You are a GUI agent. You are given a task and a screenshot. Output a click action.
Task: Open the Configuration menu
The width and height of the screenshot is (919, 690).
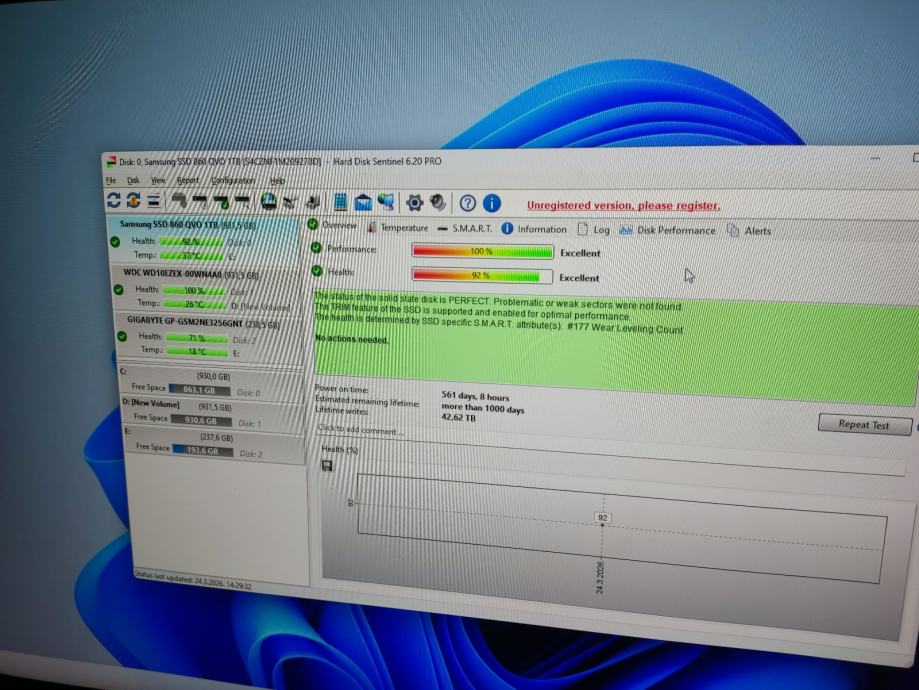pyautogui.click(x=233, y=181)
